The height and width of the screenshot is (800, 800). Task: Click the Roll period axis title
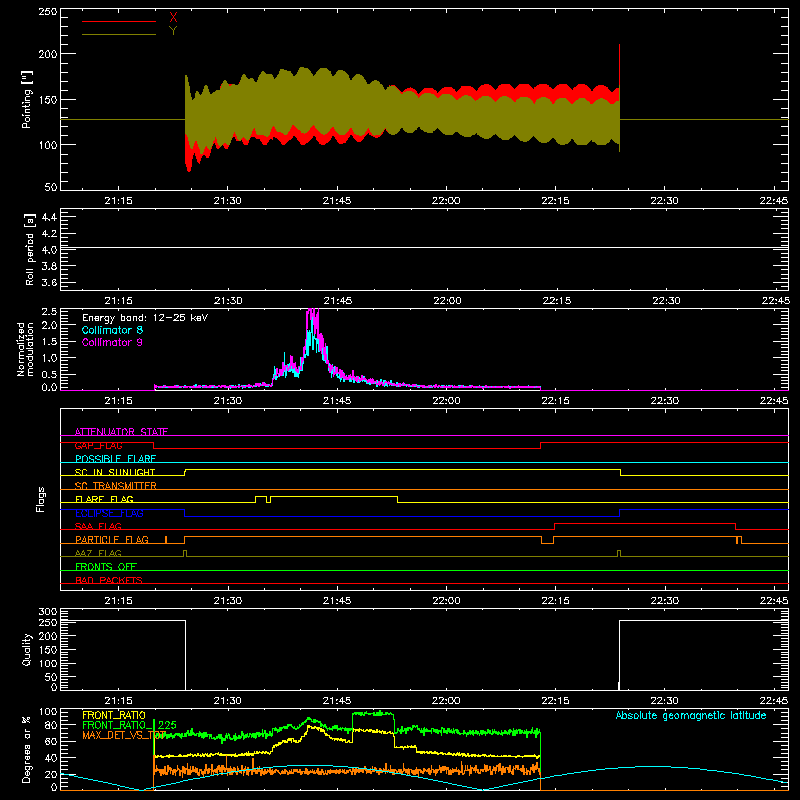coord(29,249)
